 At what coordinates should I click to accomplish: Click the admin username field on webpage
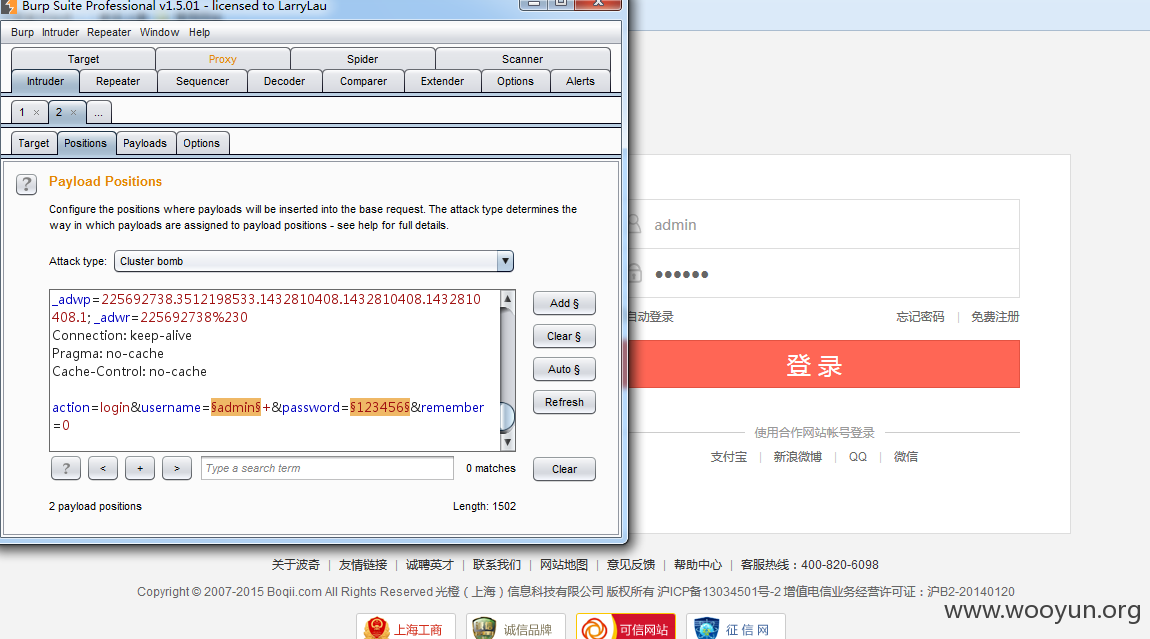coord(824,224)
